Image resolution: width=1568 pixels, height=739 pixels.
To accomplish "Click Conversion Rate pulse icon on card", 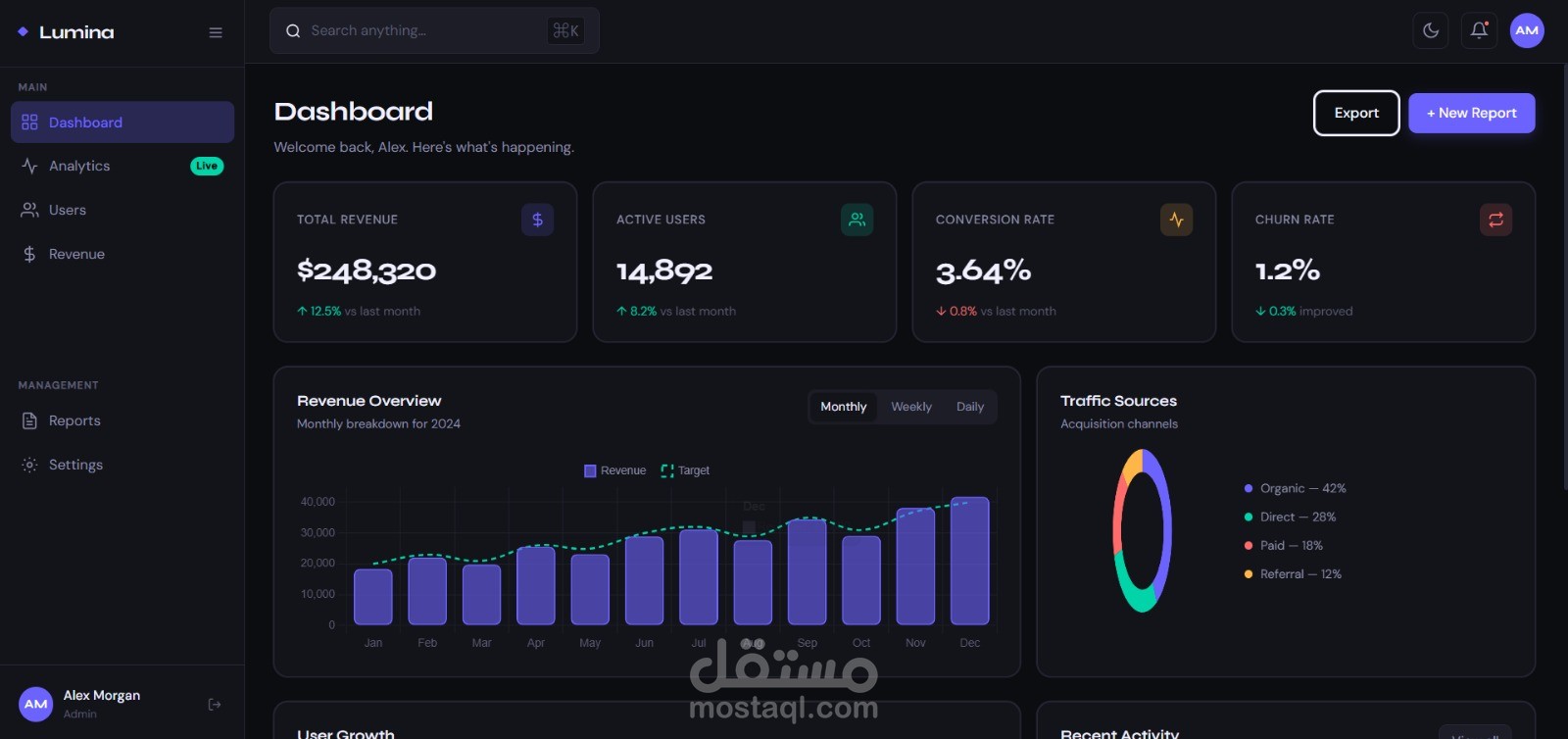I will pos(1176,220).
